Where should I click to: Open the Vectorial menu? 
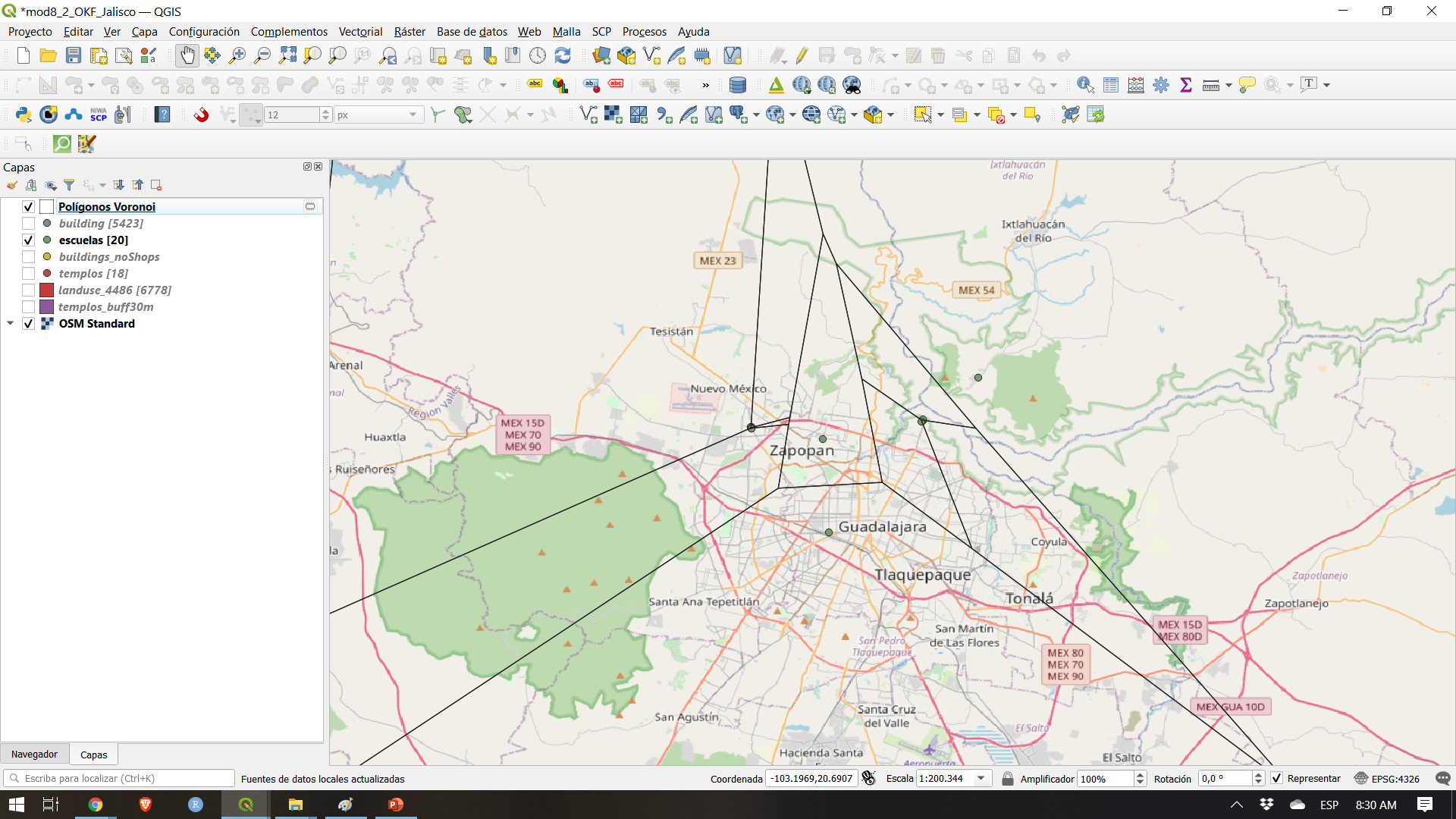(x=360, y=32)
